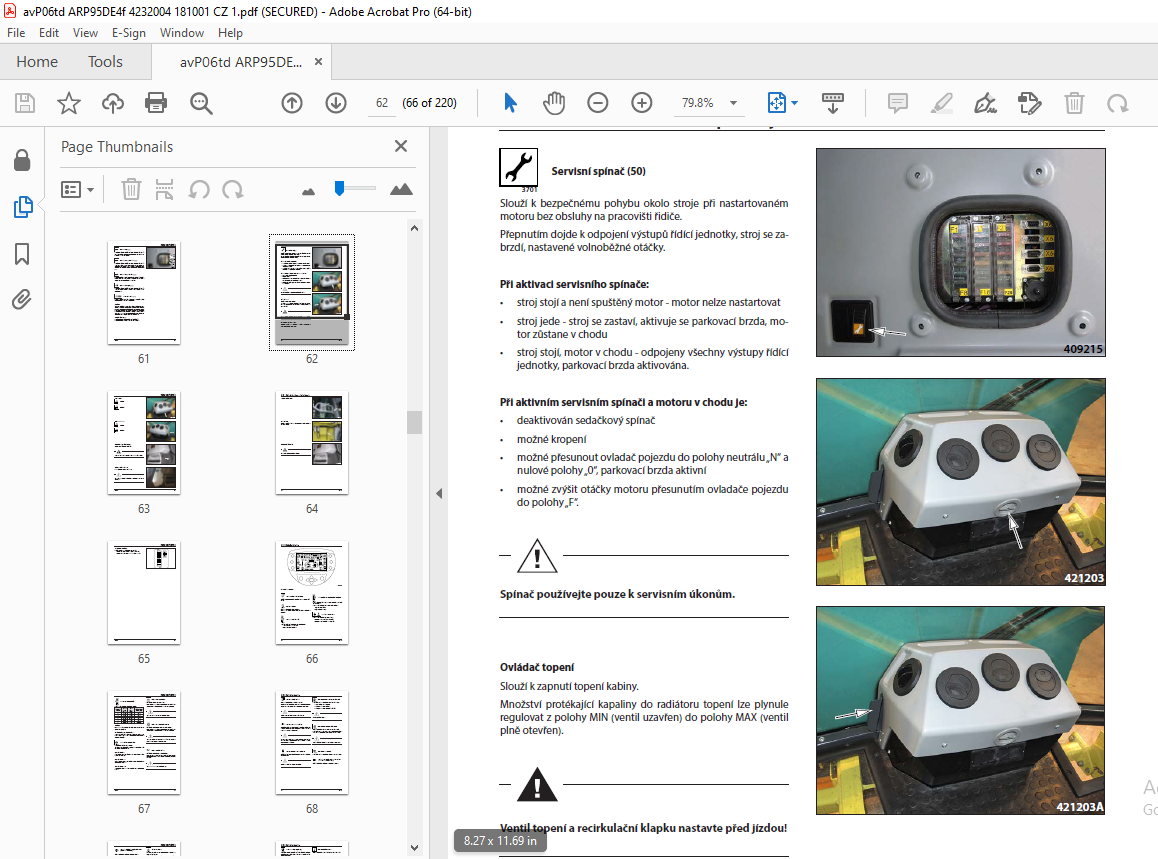The width and height of the screenshot is (1158, 859).
Task: Open the Help menu
Action: tap(230, 32)
